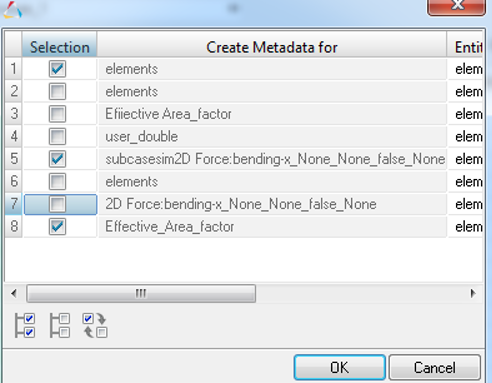
Task: Click the scrollbar left arrow
Action: tap(13, 293)
